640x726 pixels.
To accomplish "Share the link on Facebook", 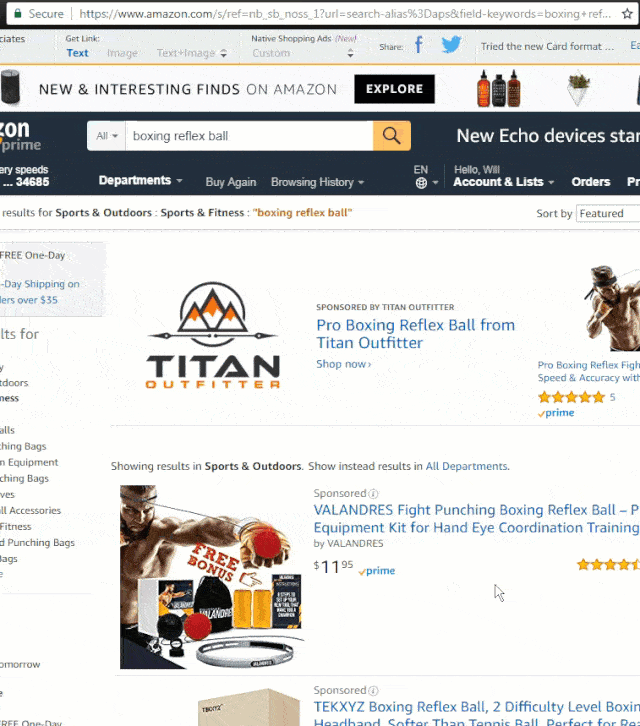I will [419, 45].
